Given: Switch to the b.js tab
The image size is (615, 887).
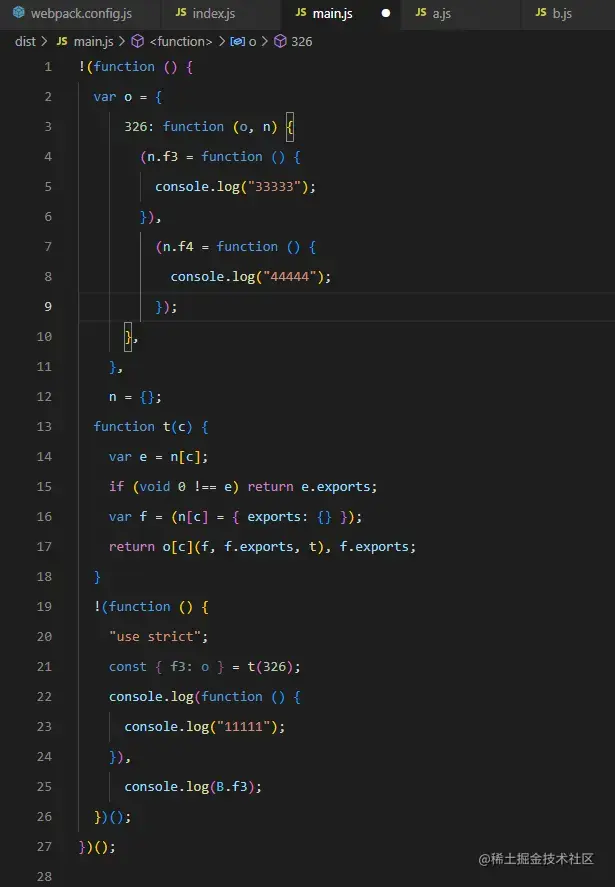Looking at the screenshot, I should click(x=562, y=13).
